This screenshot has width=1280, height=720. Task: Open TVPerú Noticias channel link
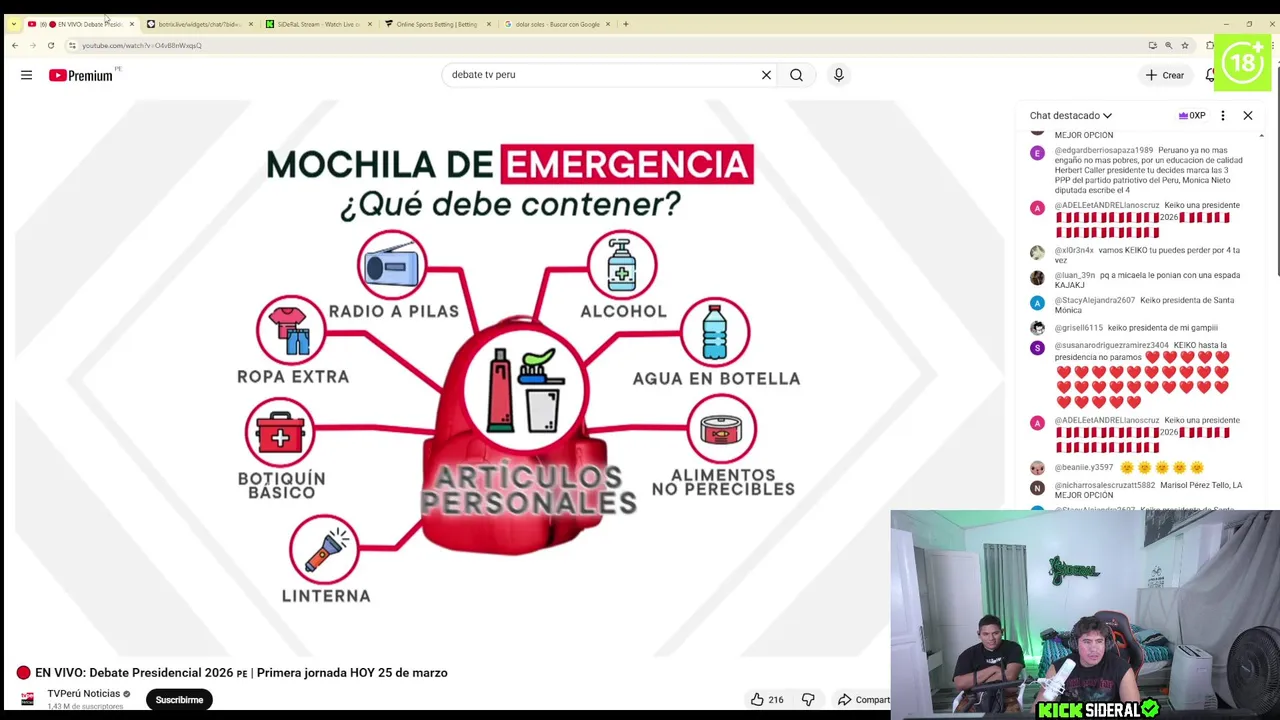click(x=83, y=694)
